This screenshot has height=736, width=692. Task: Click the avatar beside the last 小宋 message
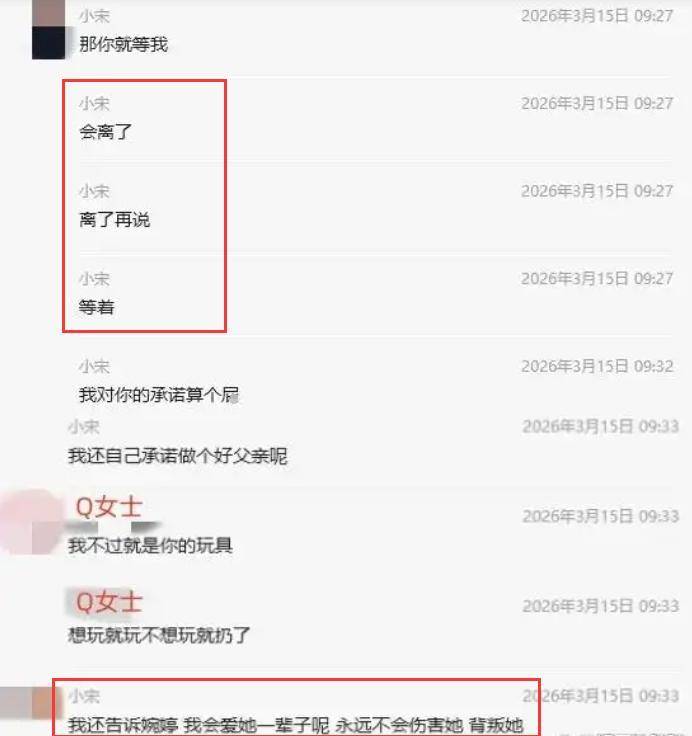coord(26,703)
